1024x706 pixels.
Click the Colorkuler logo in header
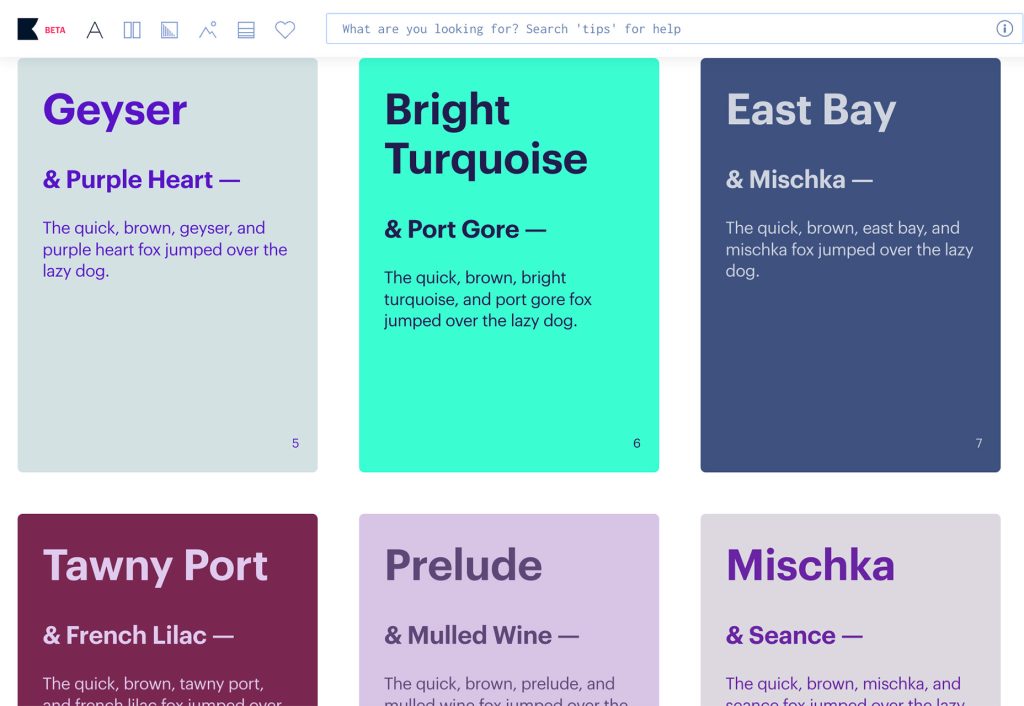tap(28, 29)
